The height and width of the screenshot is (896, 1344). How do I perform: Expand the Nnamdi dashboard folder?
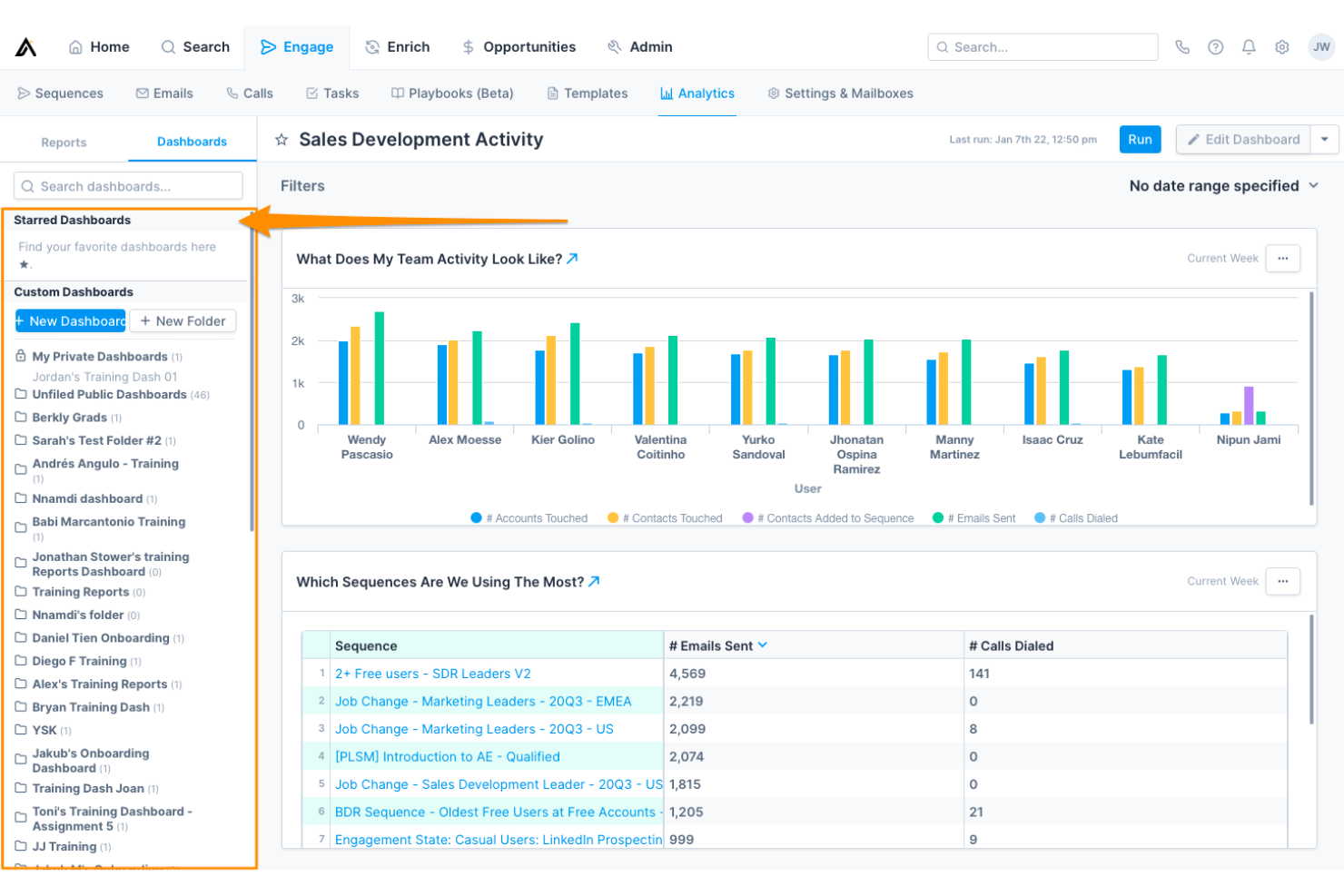[86, 499]
